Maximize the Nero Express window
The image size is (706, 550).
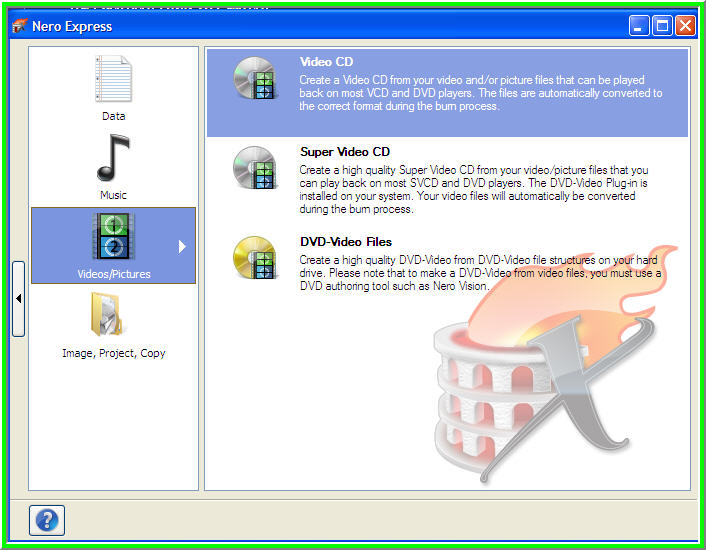(662, 26)
